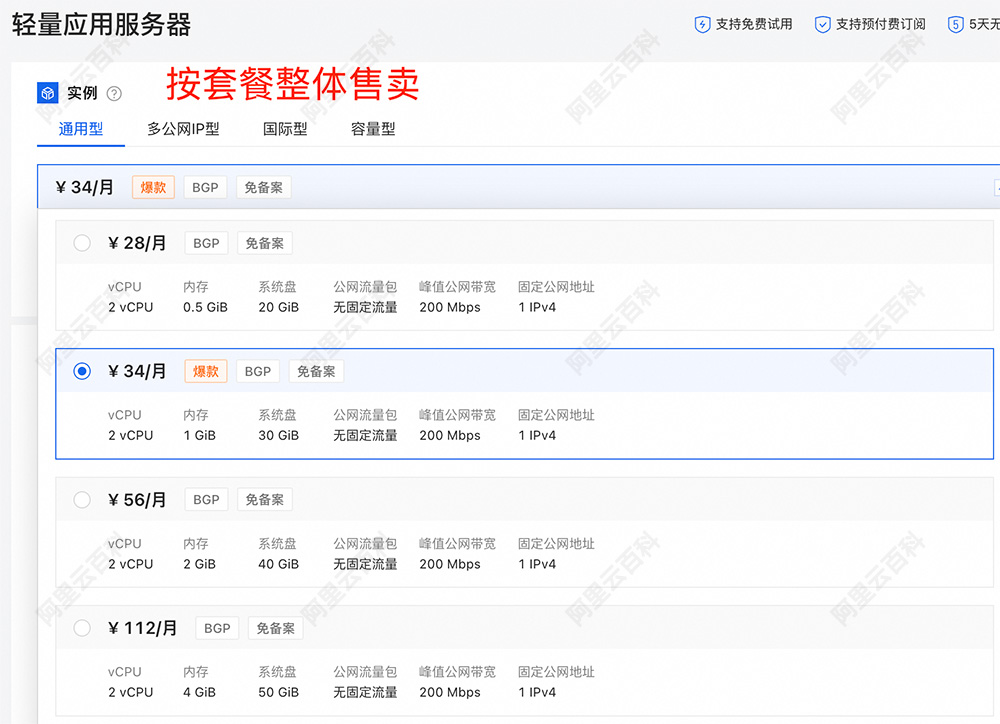This screenshot has width=1000, height=724.
Task: Click 30 GiB system disk value
Action: tap(279, 436)
